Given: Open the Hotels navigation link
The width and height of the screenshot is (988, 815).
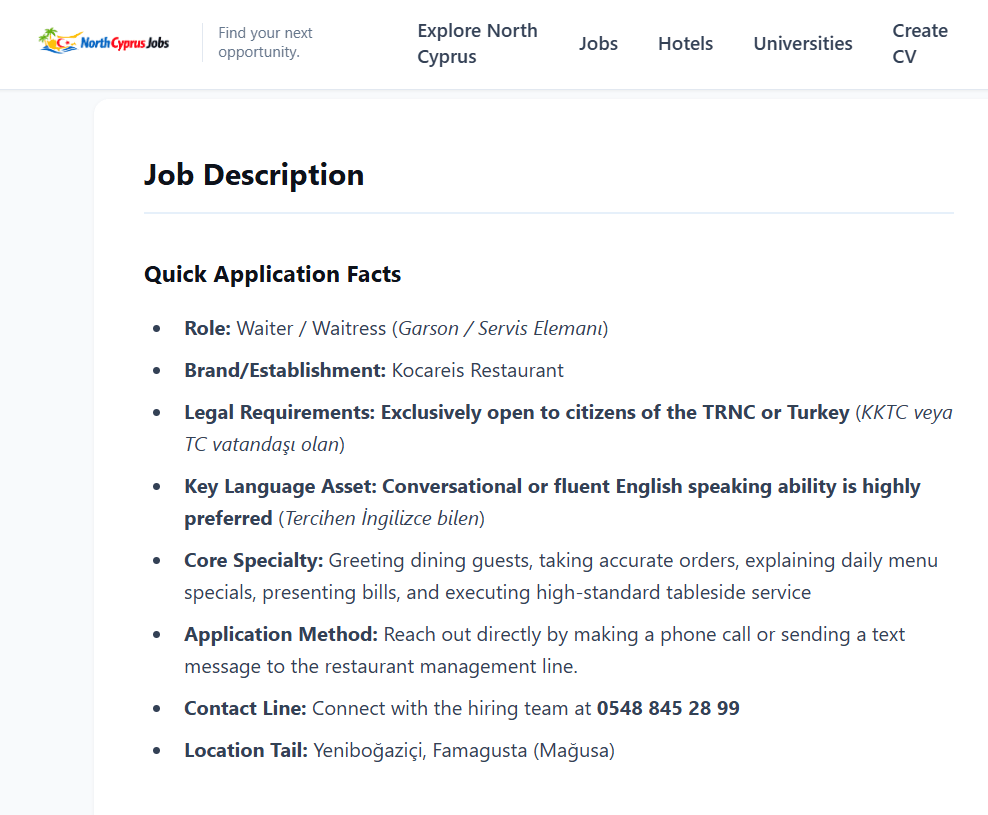Looking at the screenshot, I should pyautogui.click(x=686, y=43).
